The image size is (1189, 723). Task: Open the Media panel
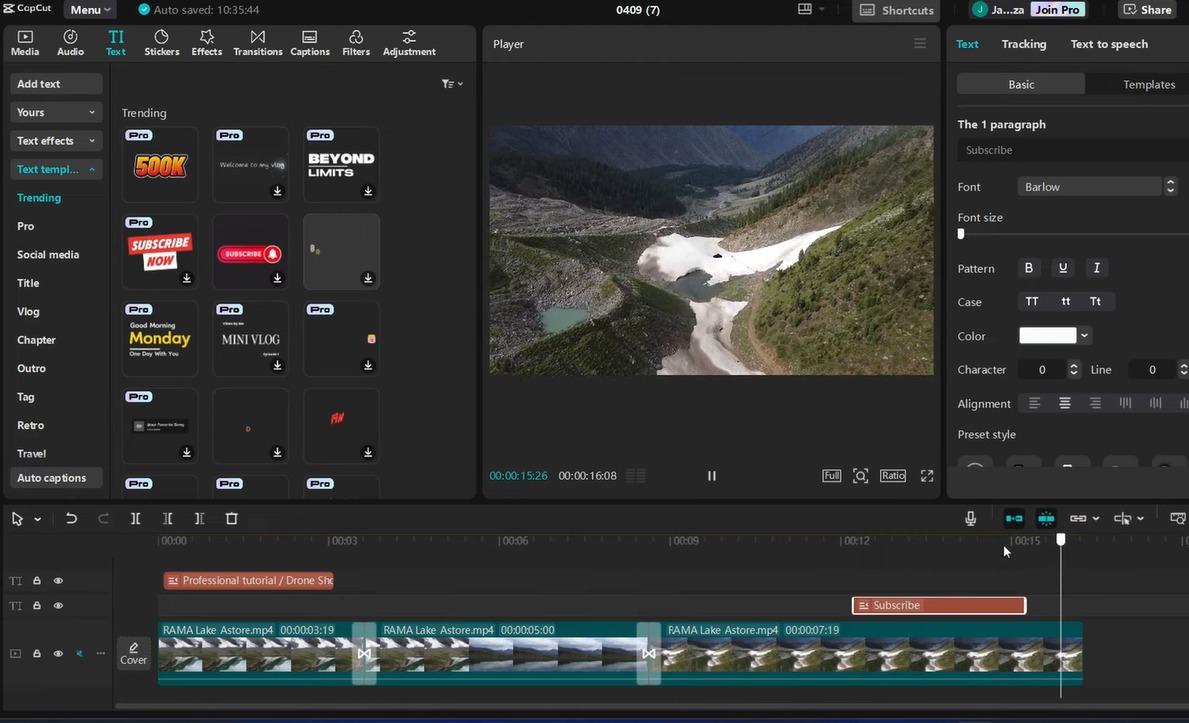click(x=24, y=43)
